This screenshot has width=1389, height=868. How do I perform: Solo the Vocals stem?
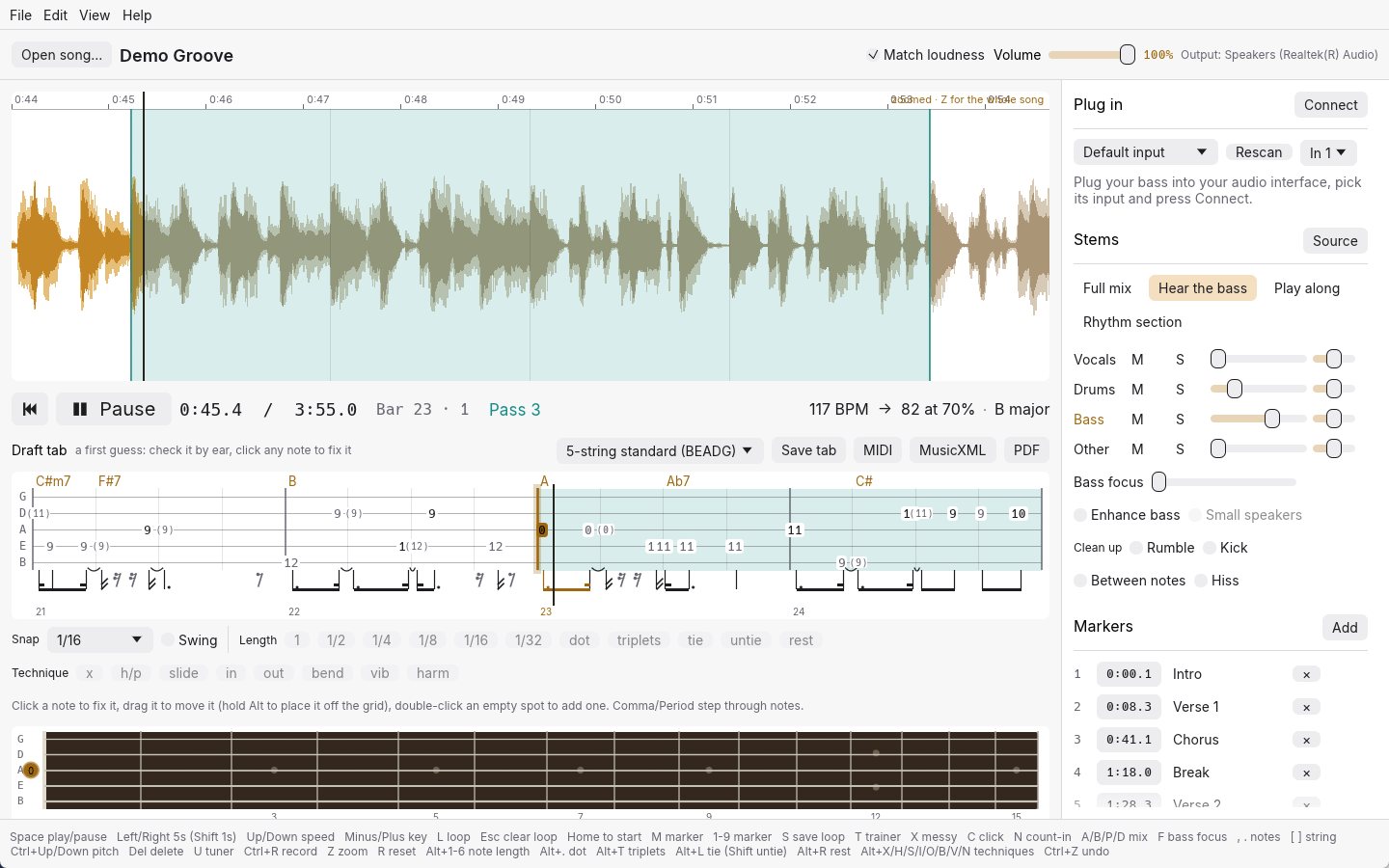click(x=1180, y=360)
